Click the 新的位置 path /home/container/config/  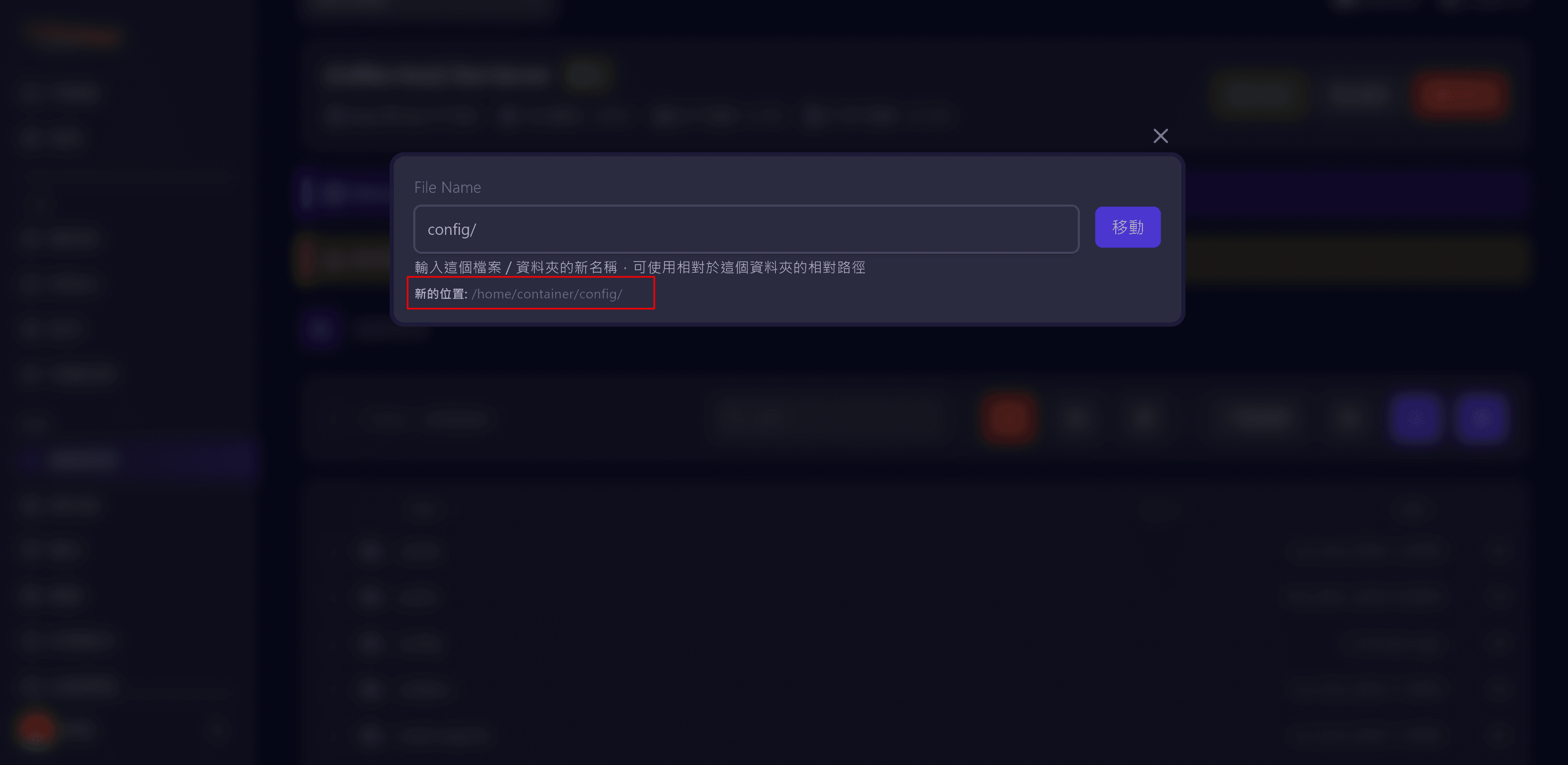tap(547, 294)
